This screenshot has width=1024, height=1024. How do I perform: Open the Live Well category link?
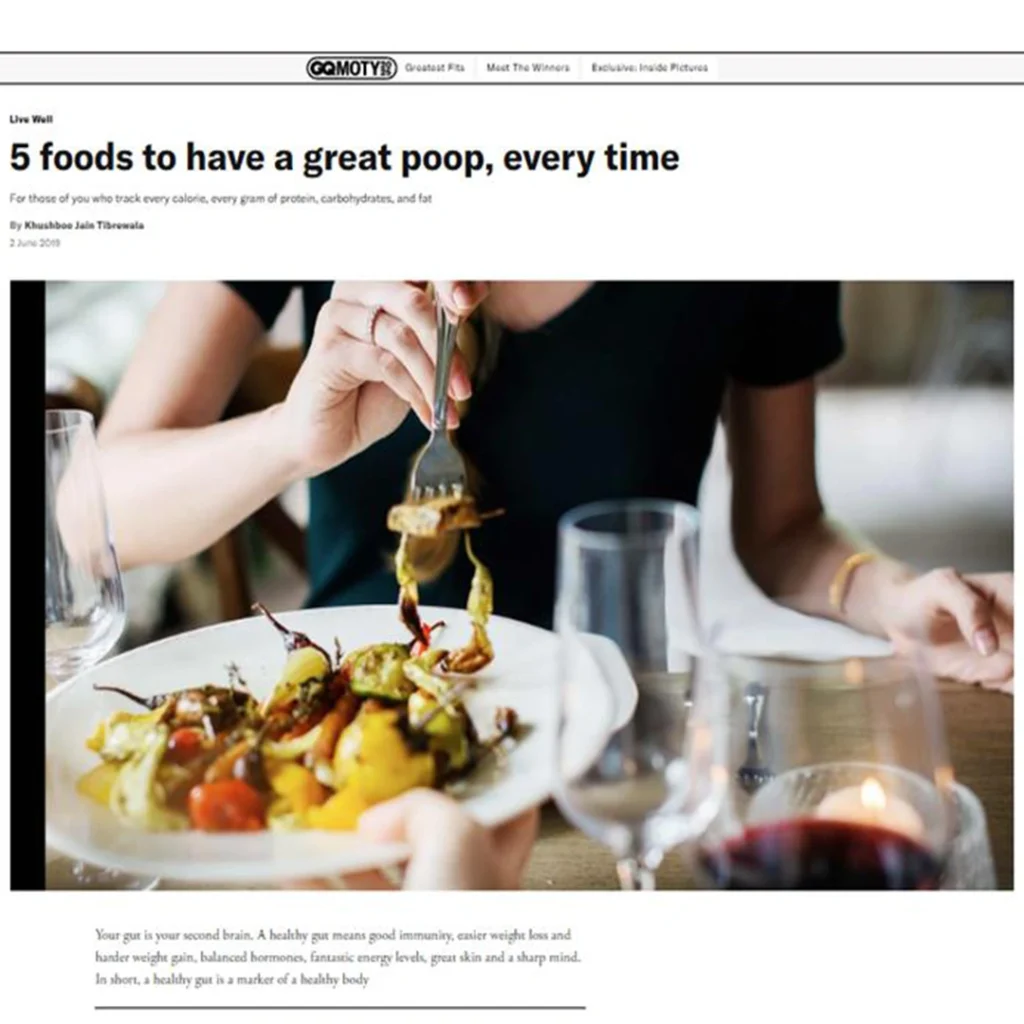[31, 119]
